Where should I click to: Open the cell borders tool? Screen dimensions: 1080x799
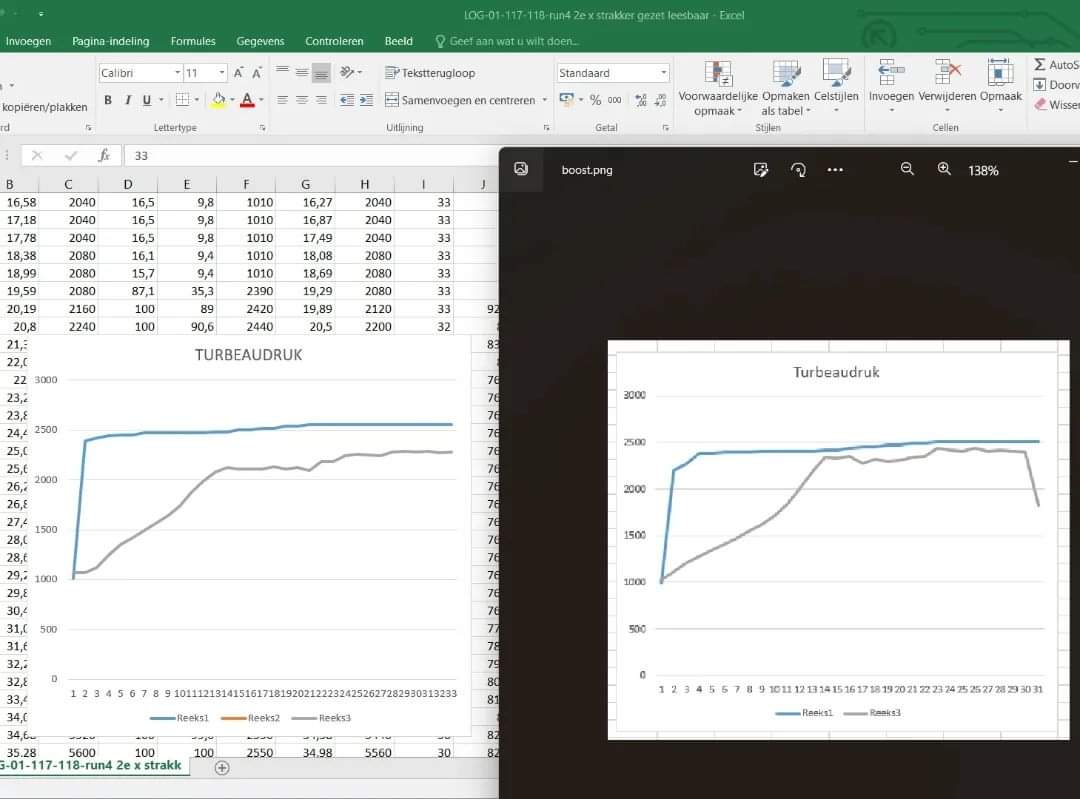[x=183, y=100]
